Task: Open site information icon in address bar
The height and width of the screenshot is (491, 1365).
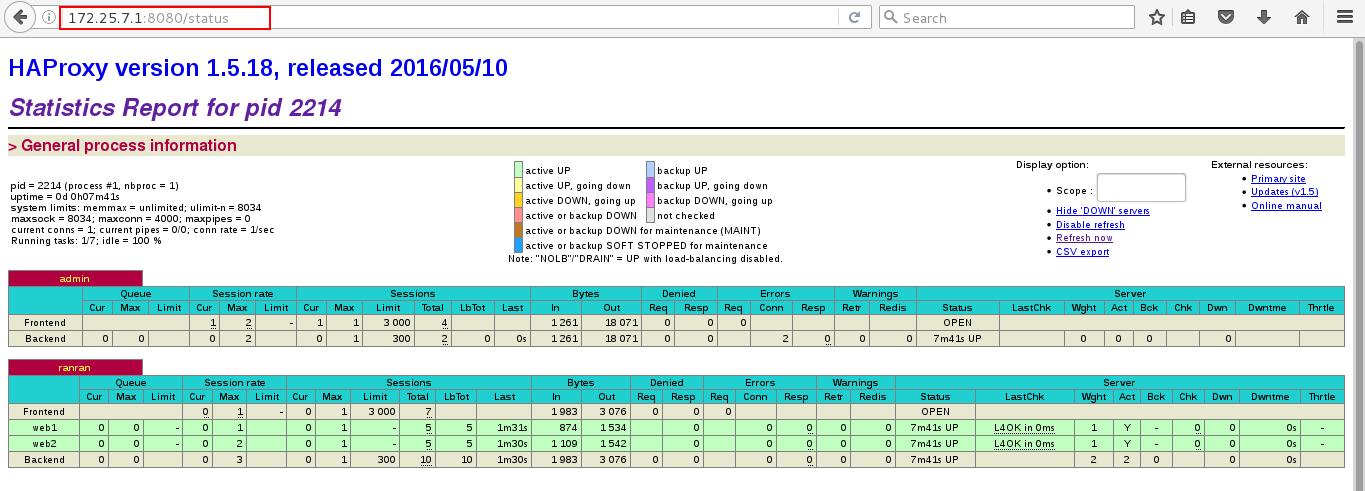Action: coord(47,17)
